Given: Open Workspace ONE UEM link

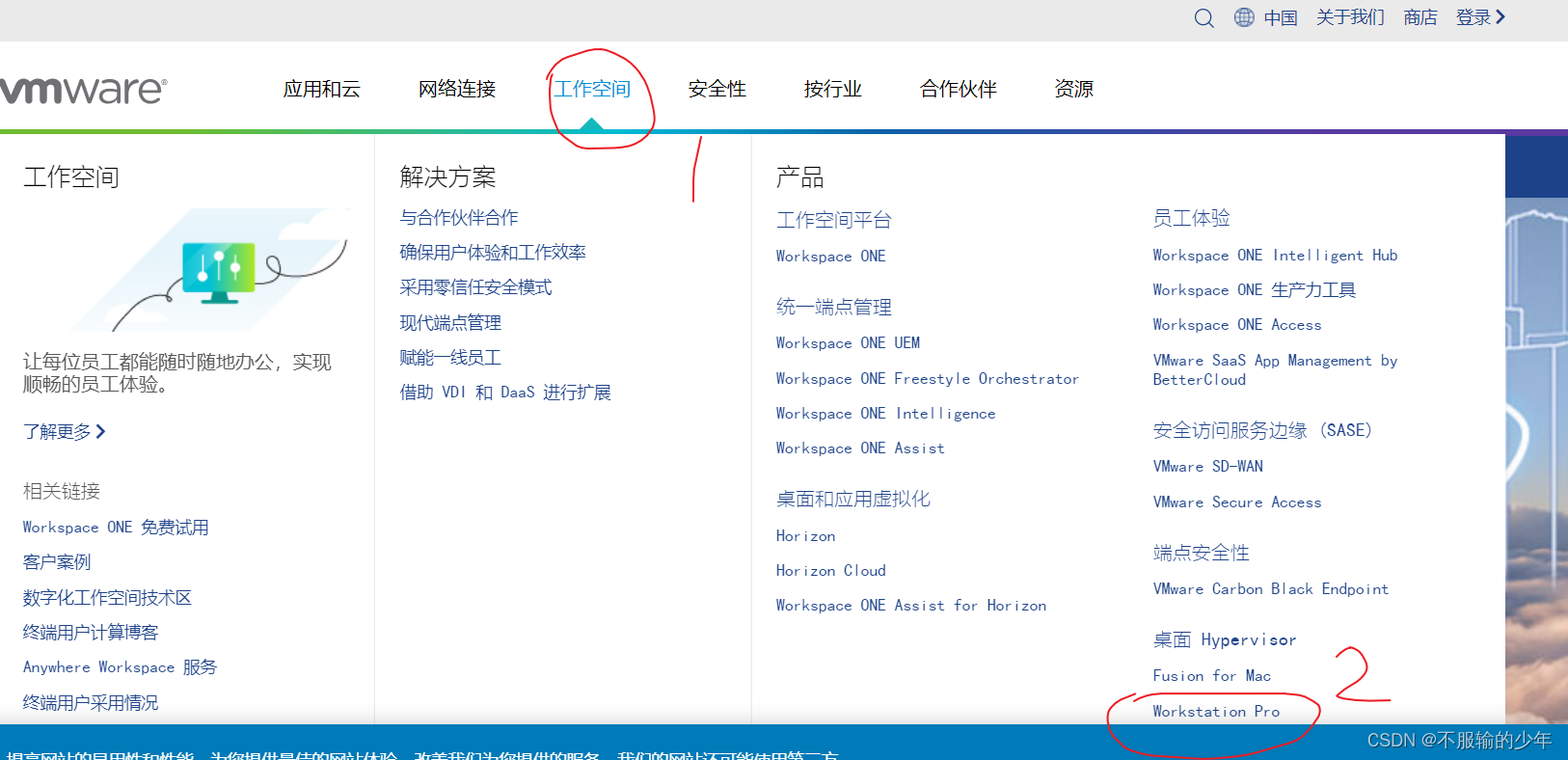Looking at the screenshot, I should coord(848,343).
